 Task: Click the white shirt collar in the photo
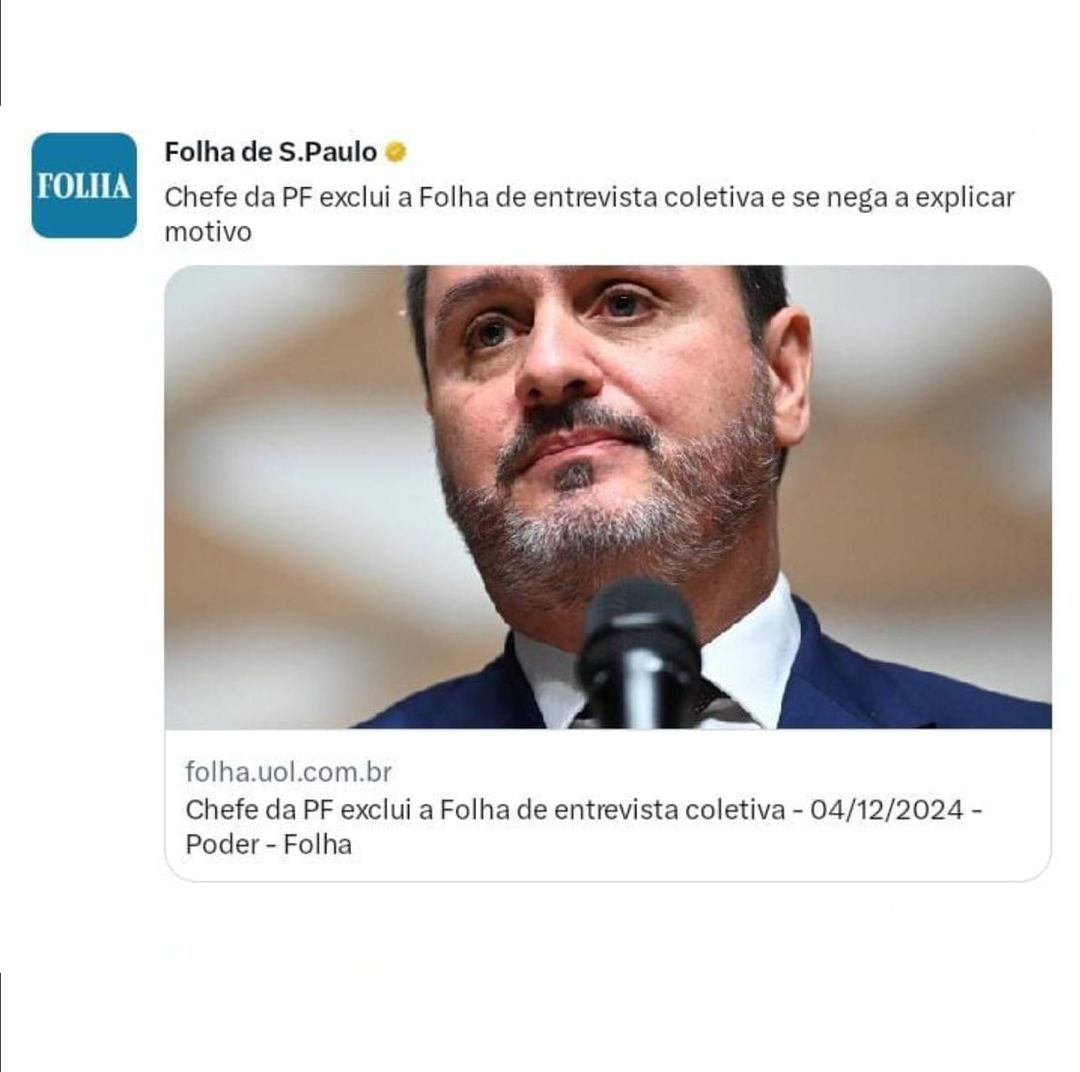point(751,654)
